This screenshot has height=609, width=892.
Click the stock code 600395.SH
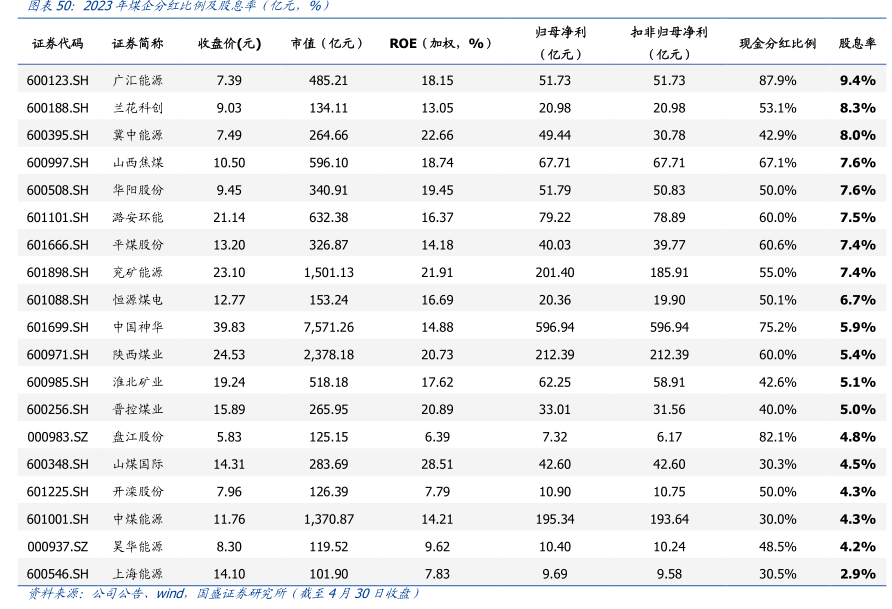[x=57, y=135]
